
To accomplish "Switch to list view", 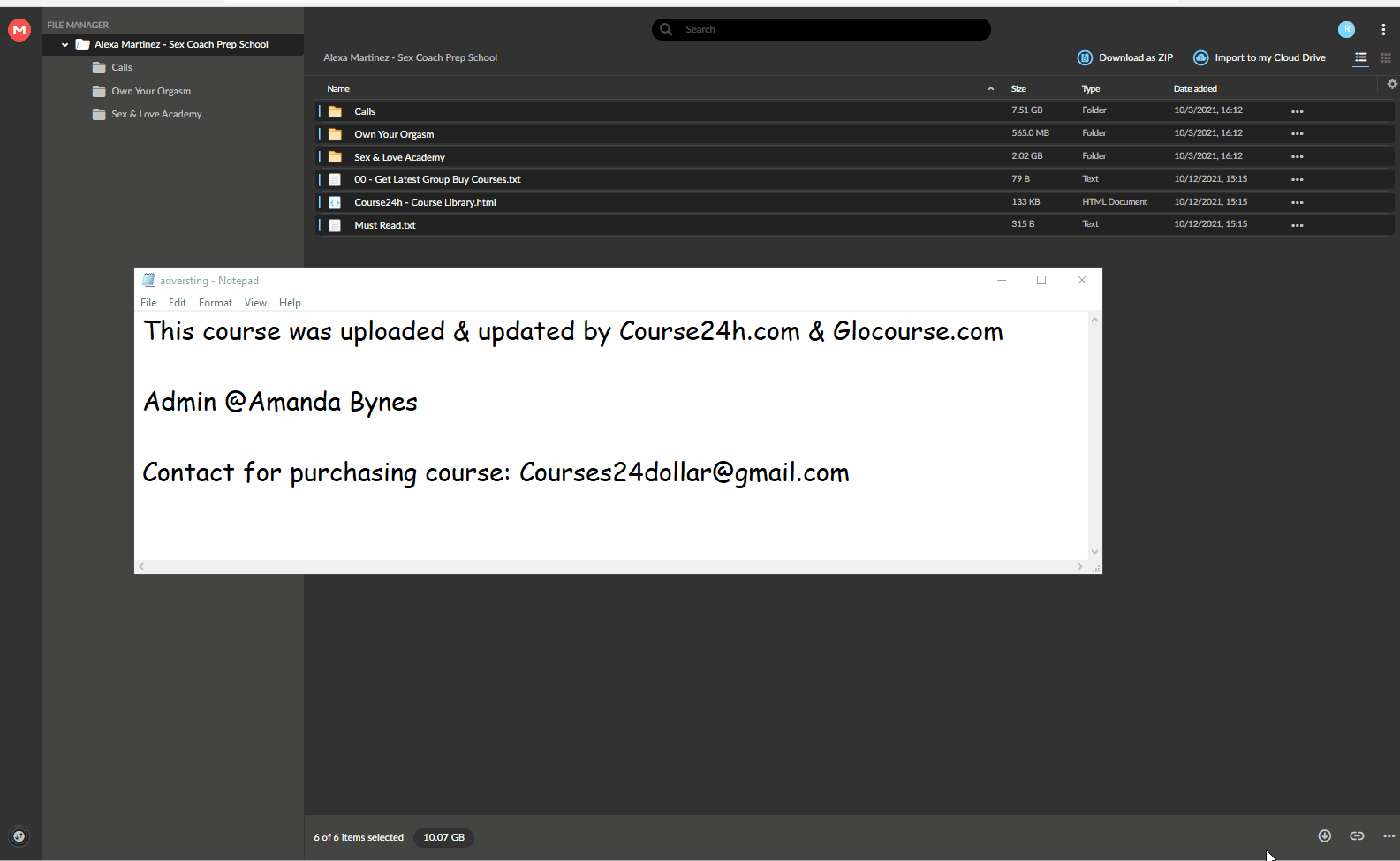I will click(x=1361, y=57).
